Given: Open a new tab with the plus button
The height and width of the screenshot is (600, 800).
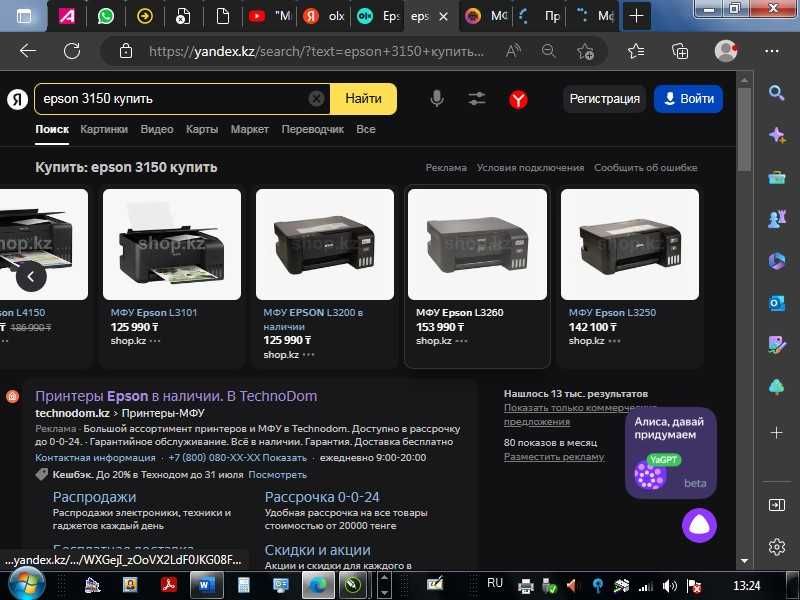Looking at the screenshot, I should tap(636, 16).
